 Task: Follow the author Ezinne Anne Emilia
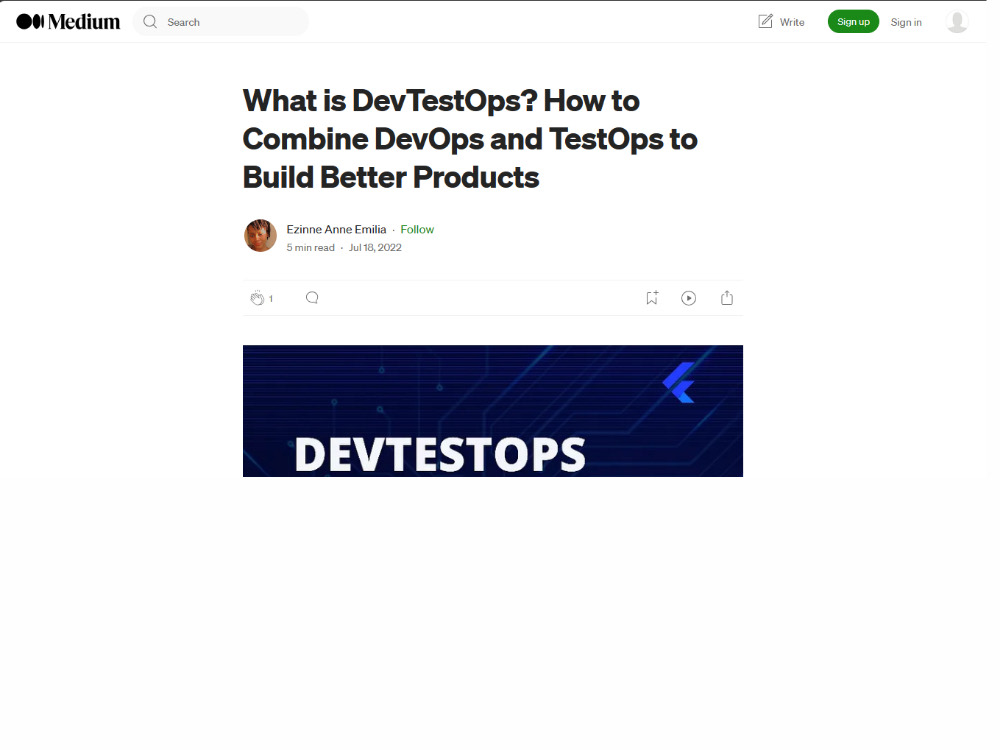coord(417,229)
